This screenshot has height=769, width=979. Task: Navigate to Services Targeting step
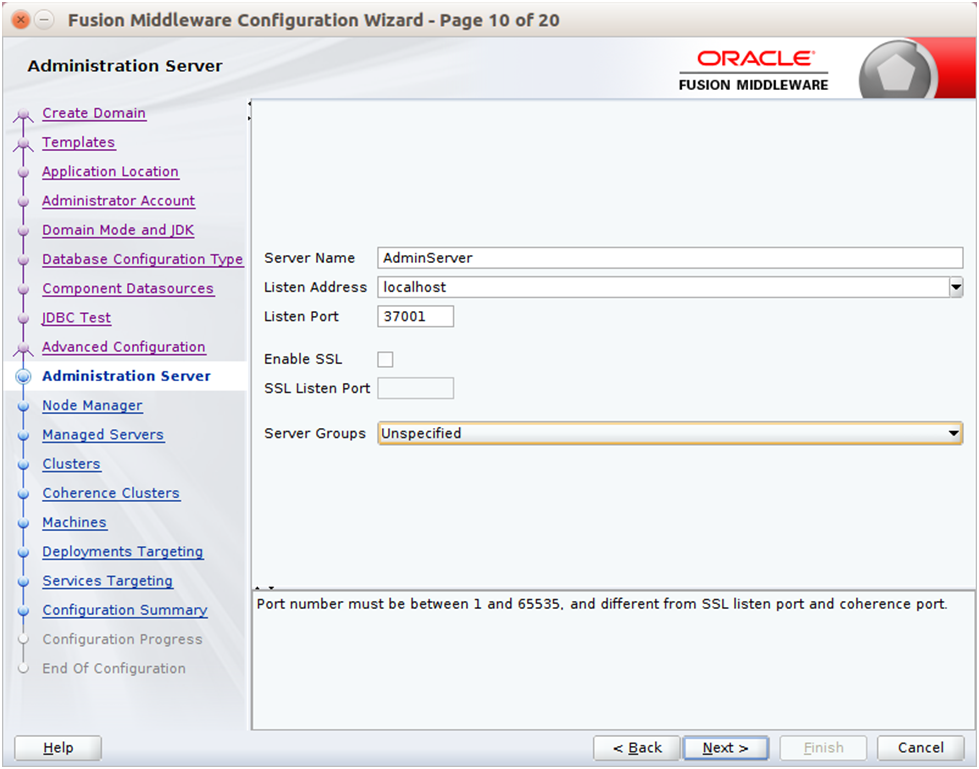tap(107, 581)
